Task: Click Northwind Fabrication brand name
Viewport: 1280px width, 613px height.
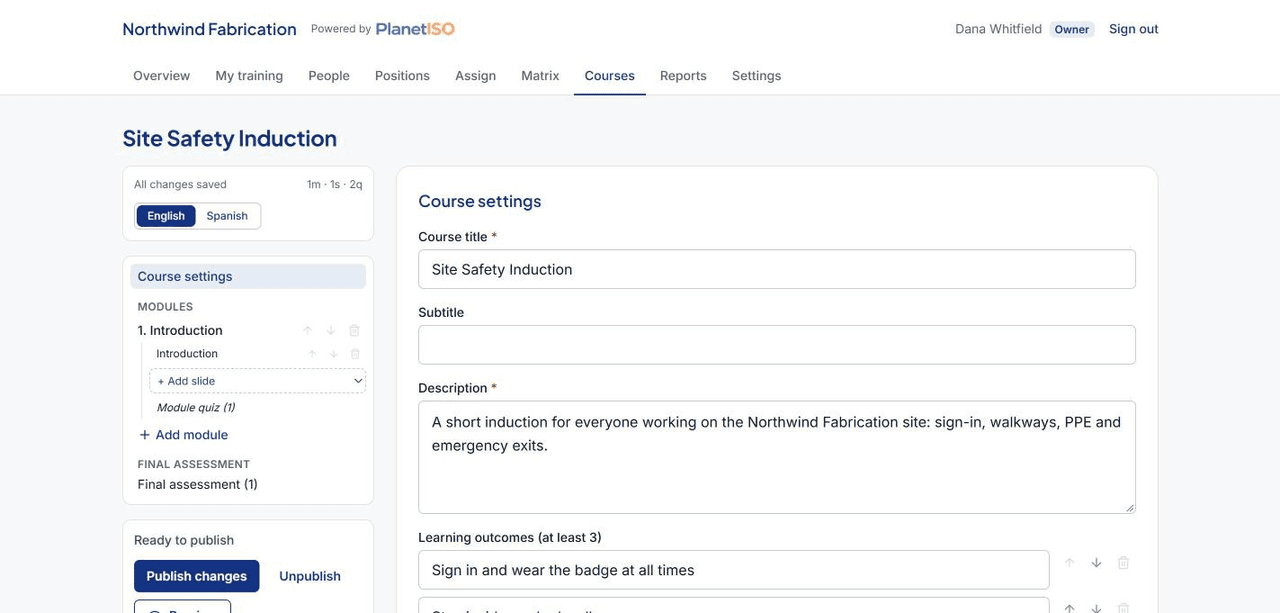Action: 210,29
